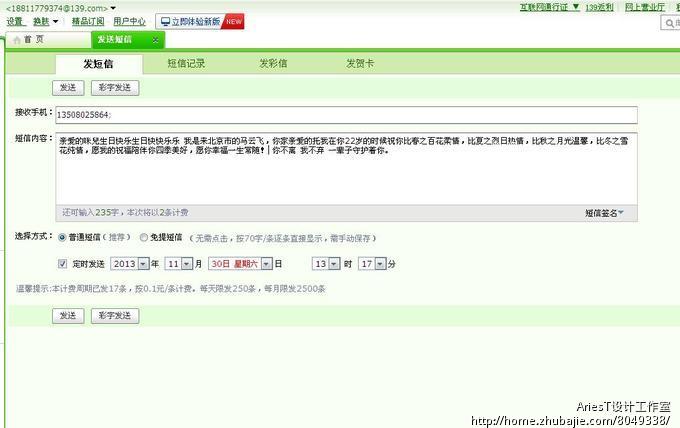This screenshot has height=428, width=680.
Task: Click the bottom 发送 button
Action: tap(68, 316)
